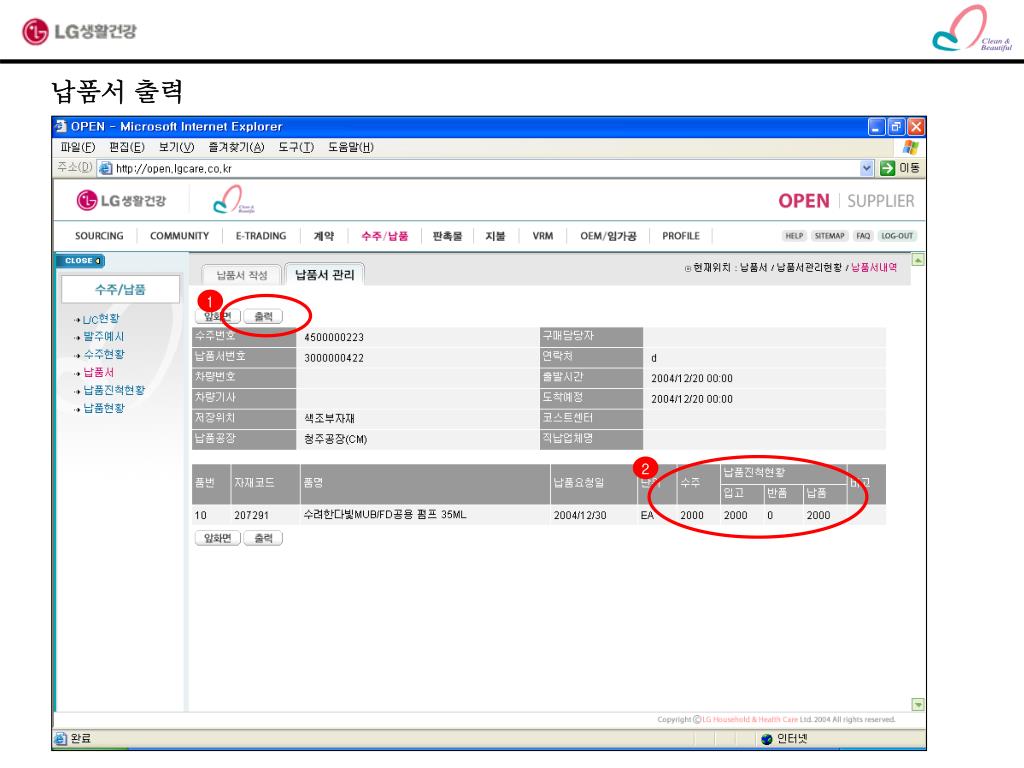Collapse the sidebar with CLOSE button
This screenshot has width=1024, height=768.
[x=81, y=261]
